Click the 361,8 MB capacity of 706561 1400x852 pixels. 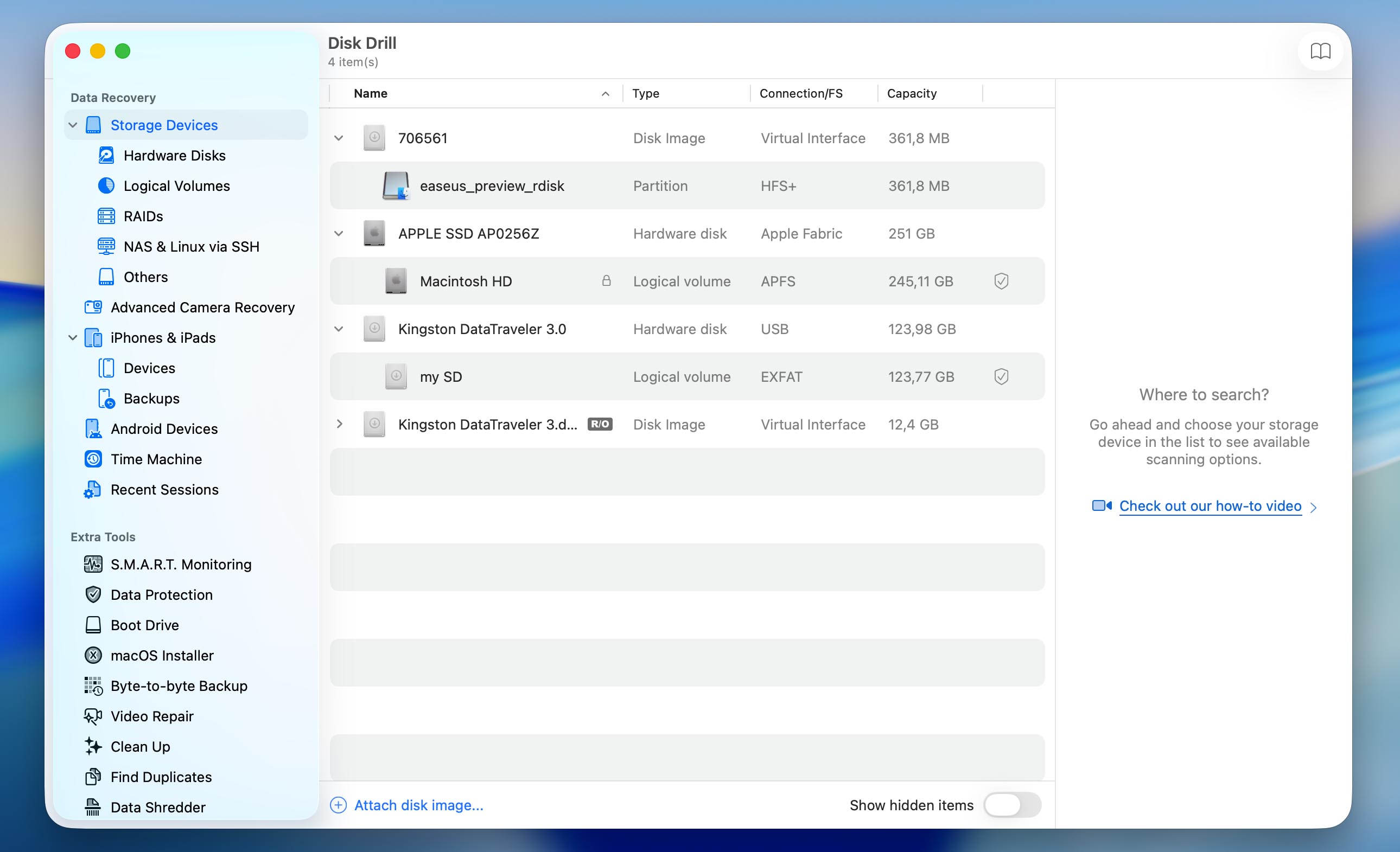click(919, 138)
